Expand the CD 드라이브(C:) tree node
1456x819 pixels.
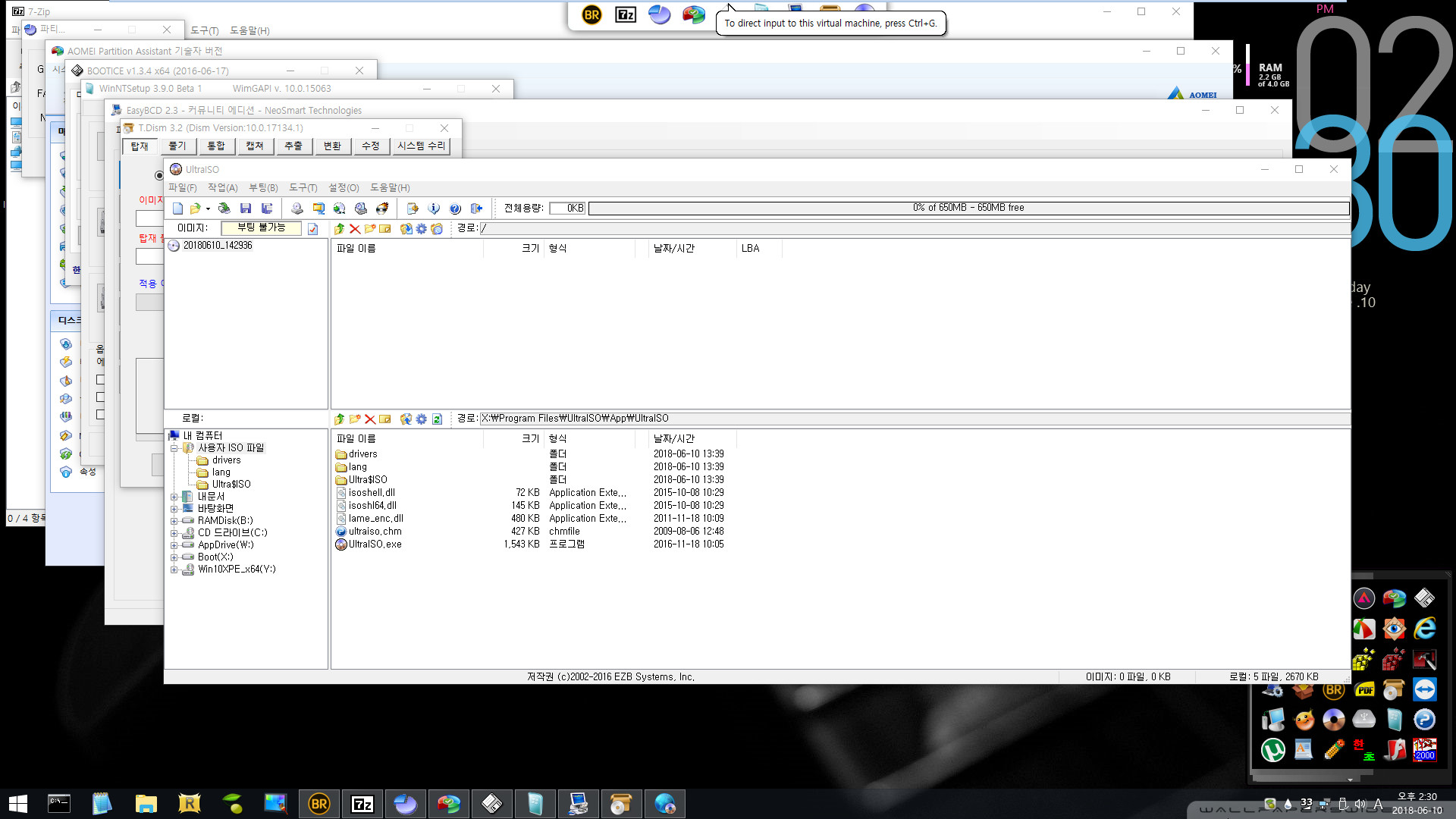(x=174, y=533)
